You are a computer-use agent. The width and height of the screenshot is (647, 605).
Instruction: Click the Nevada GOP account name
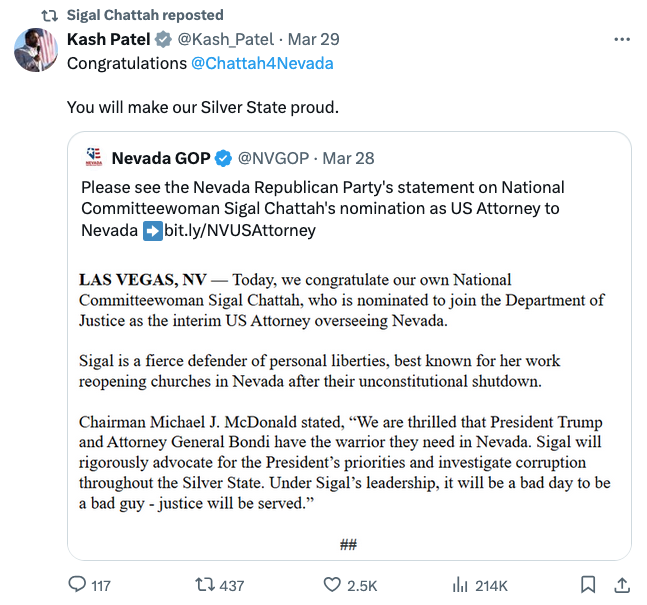click(161, 158)
